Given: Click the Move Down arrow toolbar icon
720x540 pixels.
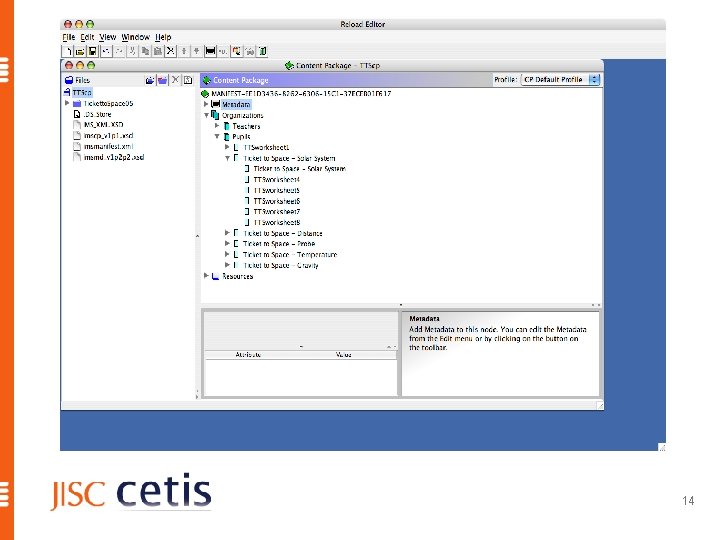Looking at the screenshot, I should [197, 51].
